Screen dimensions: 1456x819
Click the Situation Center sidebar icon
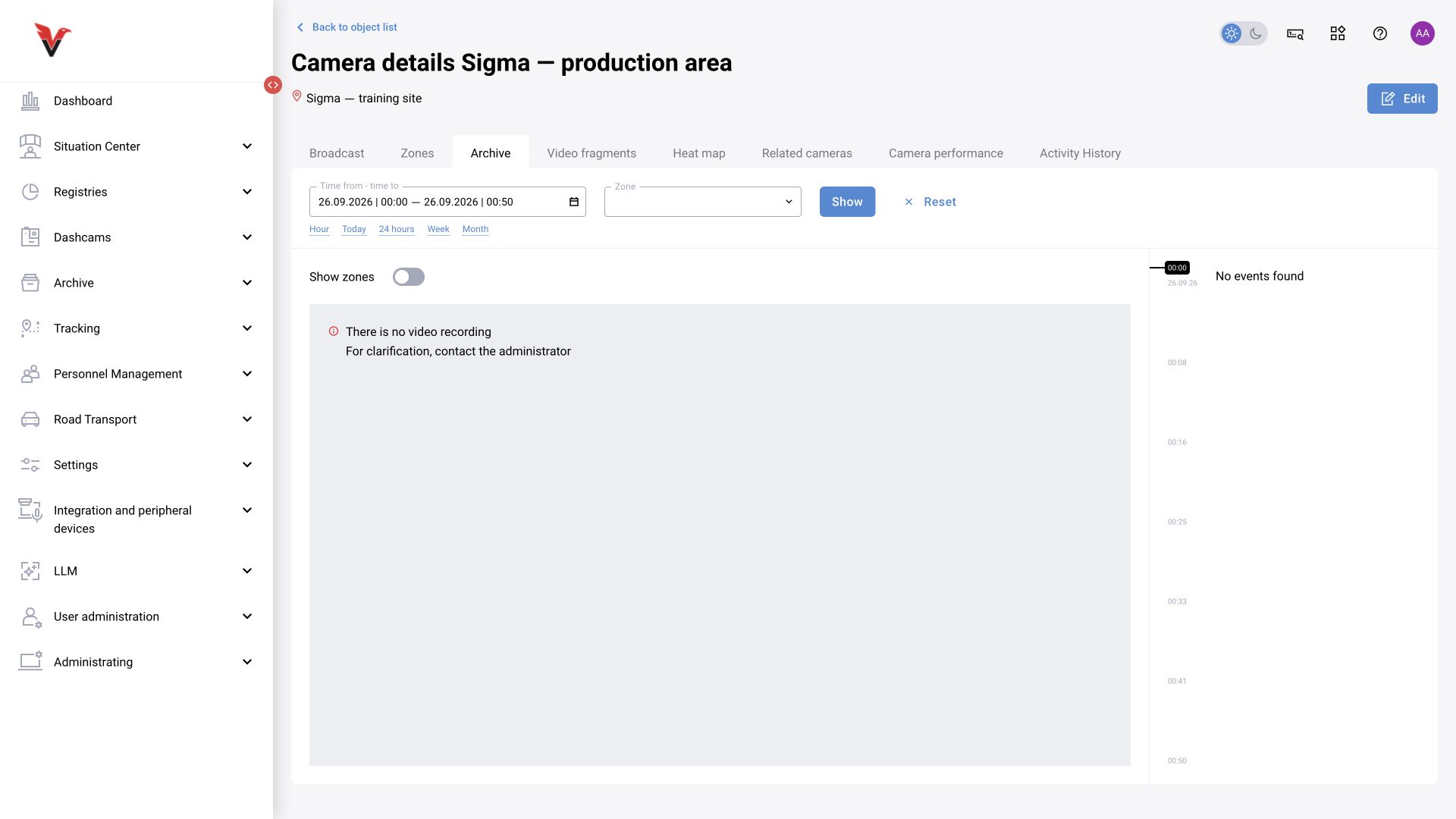pyautogui.click(x=30, y=146)
